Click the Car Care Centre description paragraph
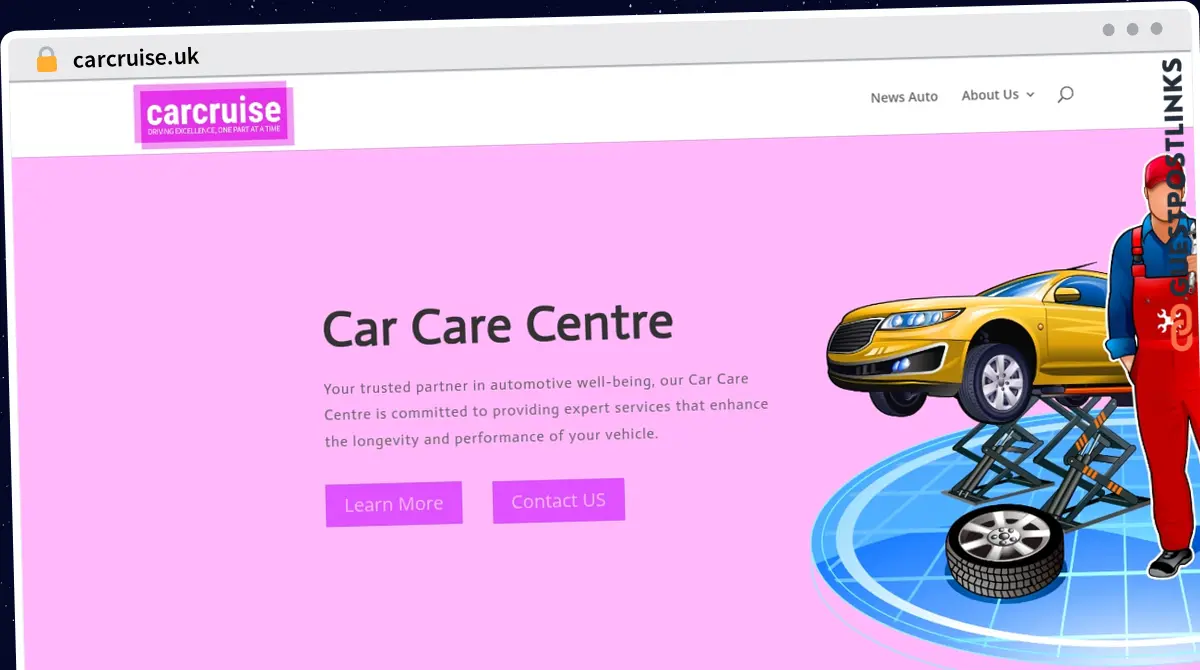Image resolution: width=1200 pixels, height=670 pixels. click(546, 410)
